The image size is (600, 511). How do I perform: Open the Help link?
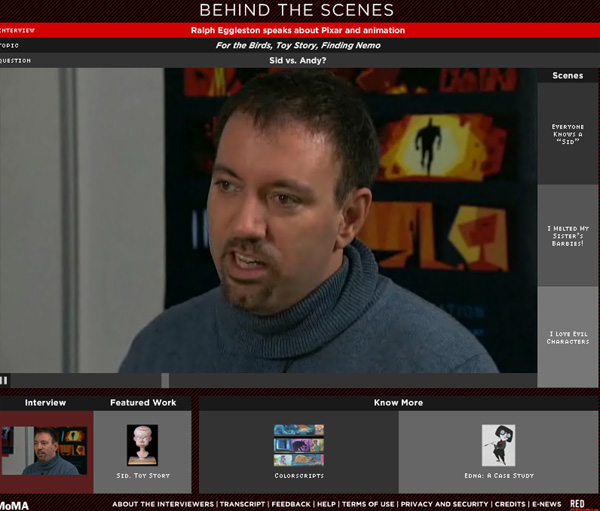point(326,504)
